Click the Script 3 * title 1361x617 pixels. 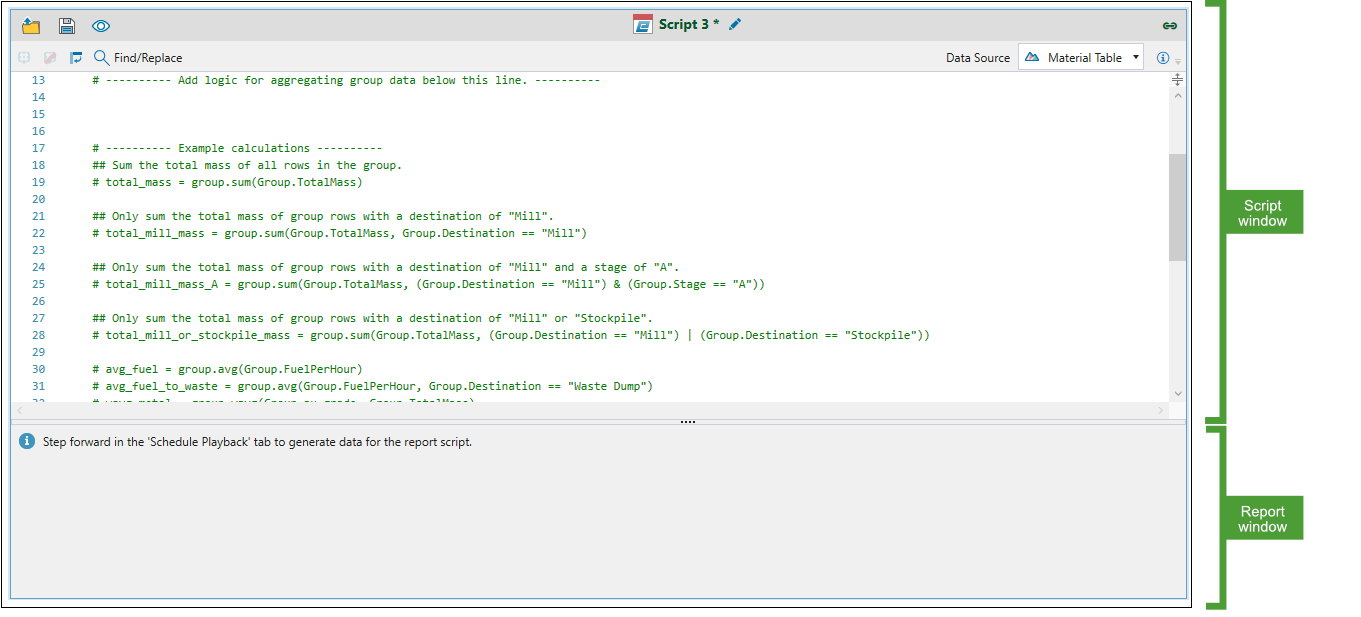tap(689, 25)
